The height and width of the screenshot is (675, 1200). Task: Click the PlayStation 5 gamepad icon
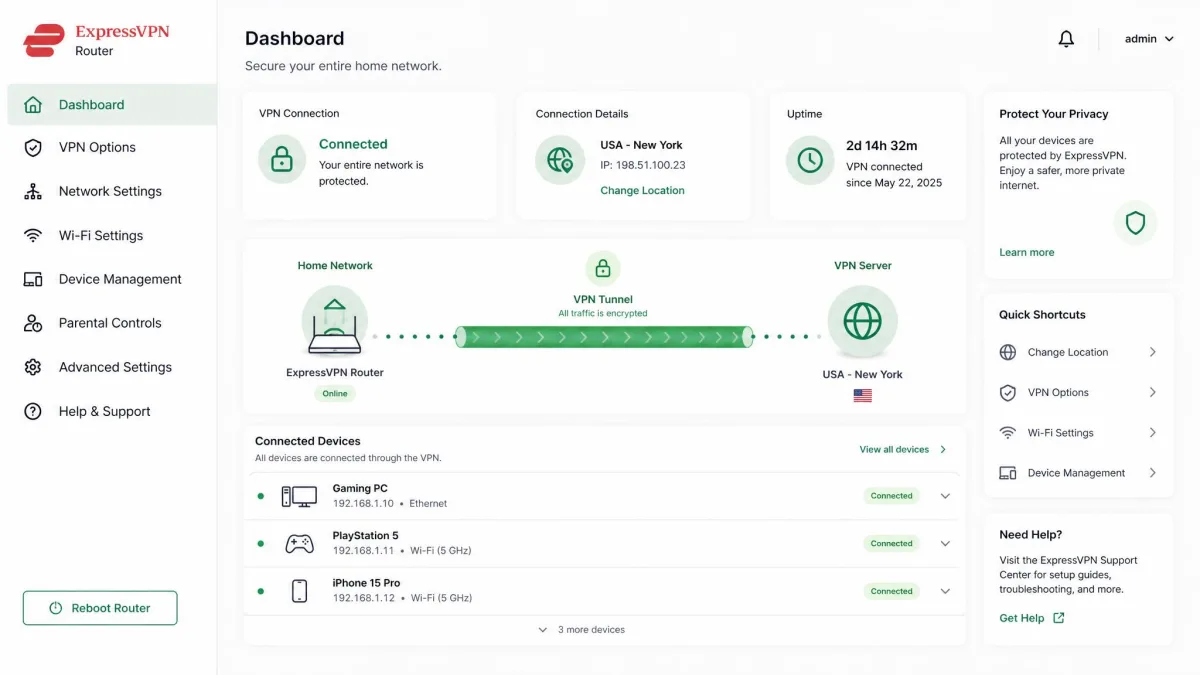tap(299, 544)
